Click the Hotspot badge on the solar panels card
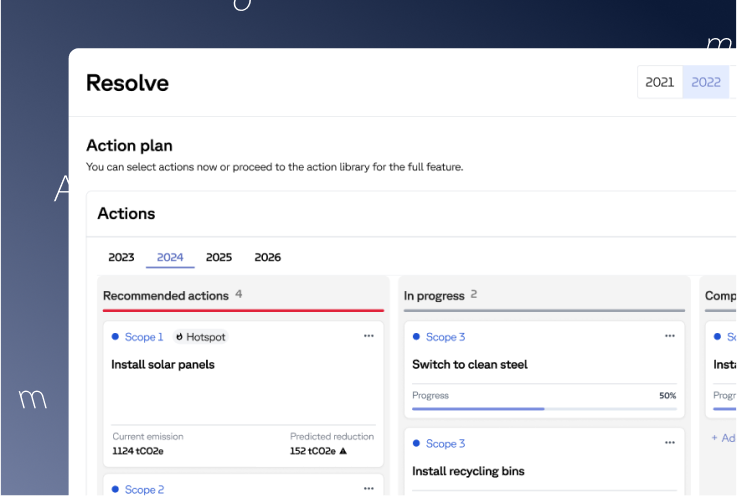The width and height of the screenshot is (737, 496). coord(200,337)
